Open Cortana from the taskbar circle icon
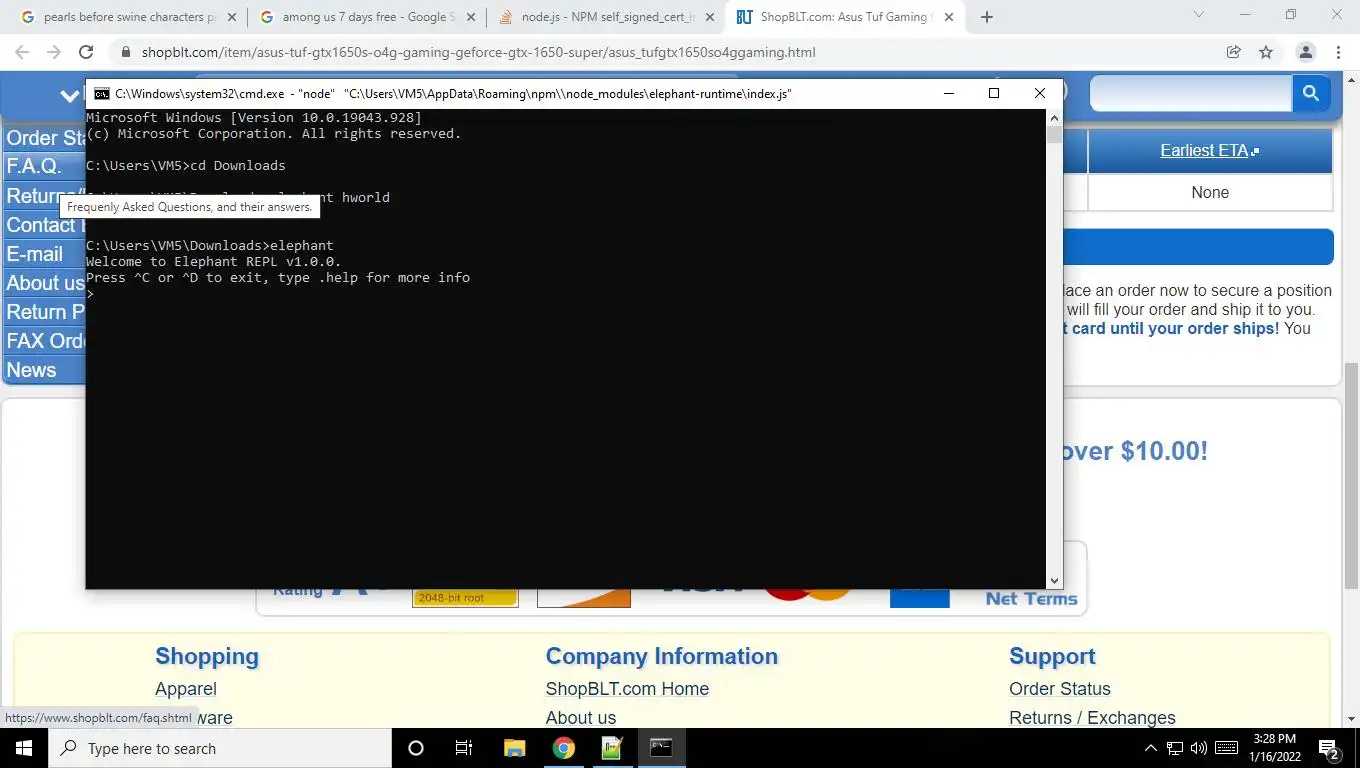Screen dimensions: 1360x768 click(x=416, y=748)
